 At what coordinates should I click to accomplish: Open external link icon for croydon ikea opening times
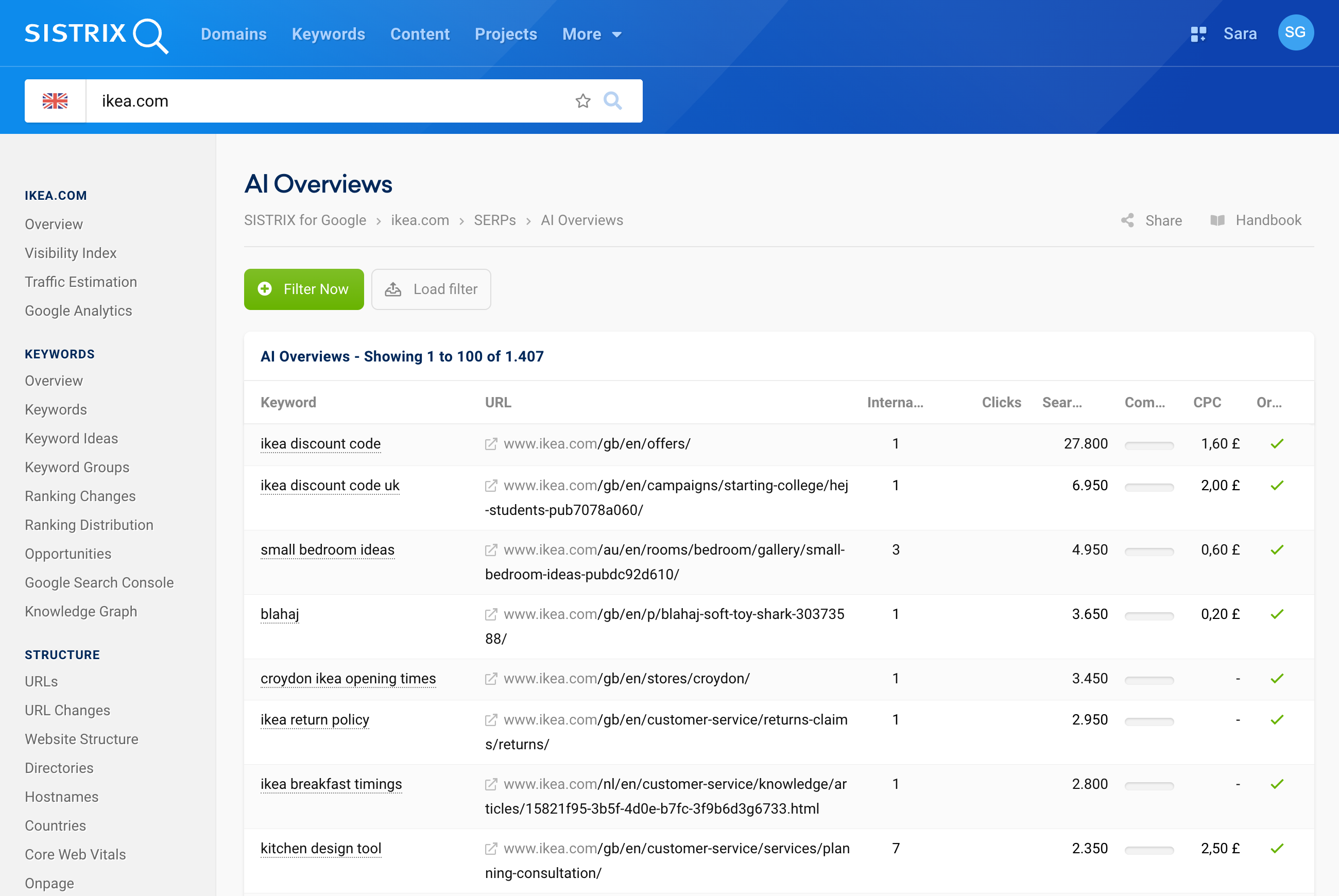pyautogui.click(x=491, y=679)
